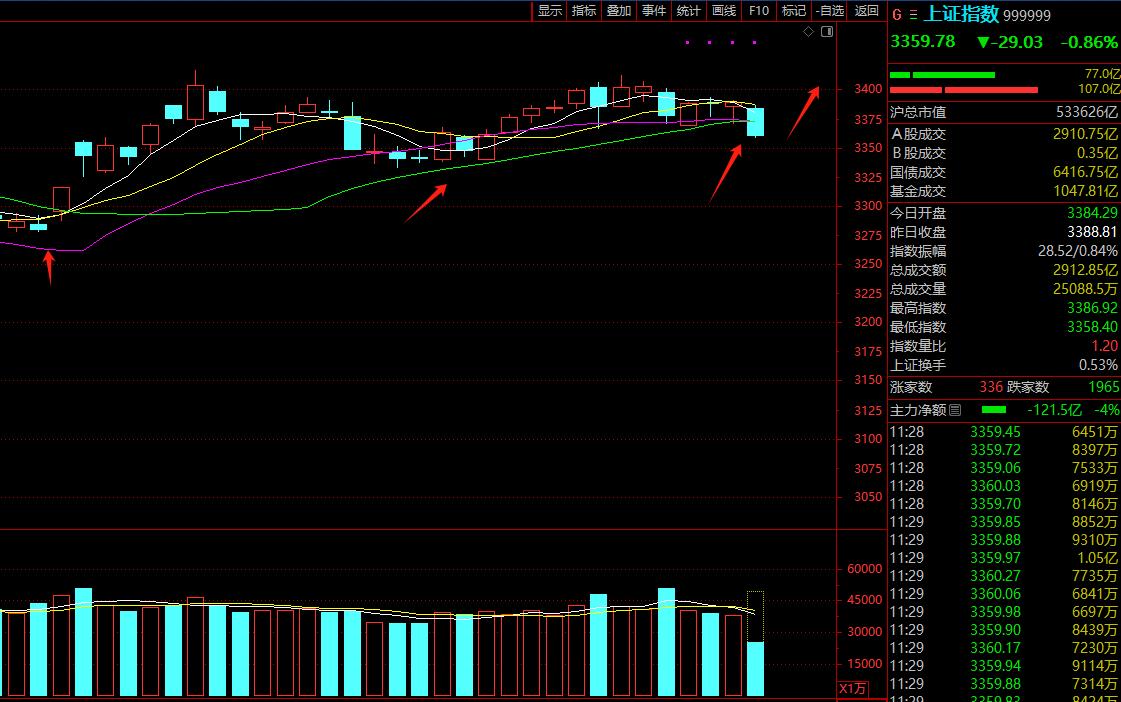This screenshot has width=1121, height=702.
Task: Click the percent change -0.86%
Action: 1089,42
